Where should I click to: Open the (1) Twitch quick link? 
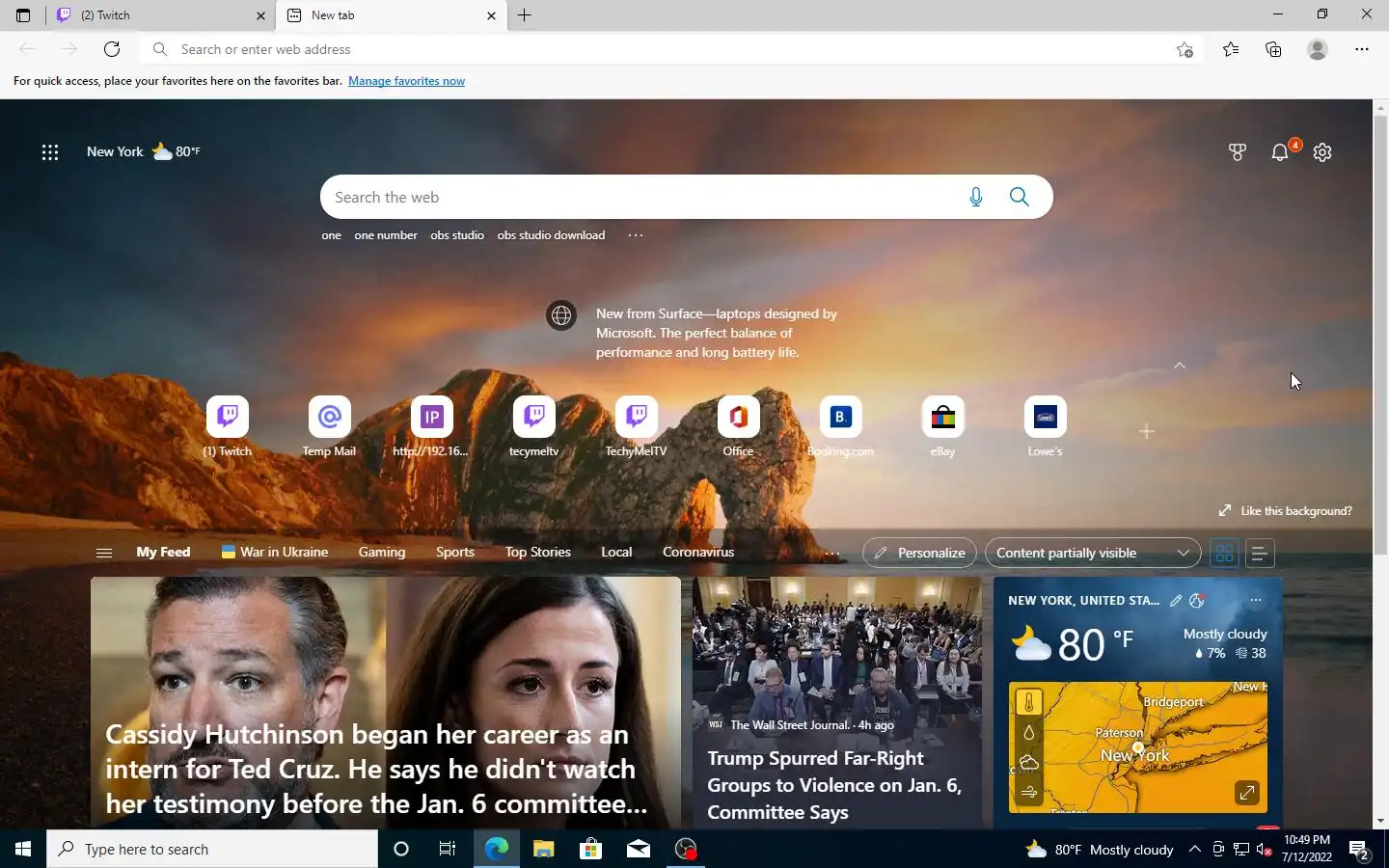228,426
